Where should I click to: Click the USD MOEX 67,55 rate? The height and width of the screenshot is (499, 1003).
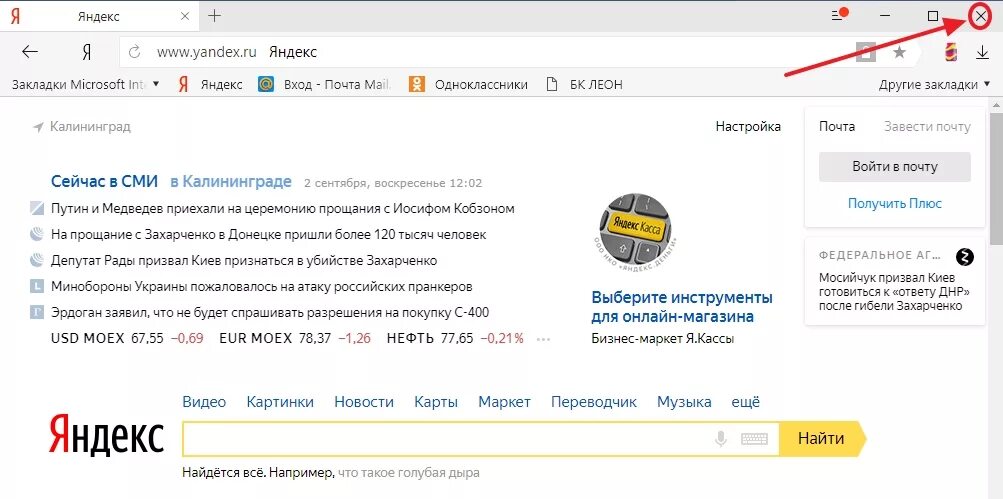(x=127, y=338)
